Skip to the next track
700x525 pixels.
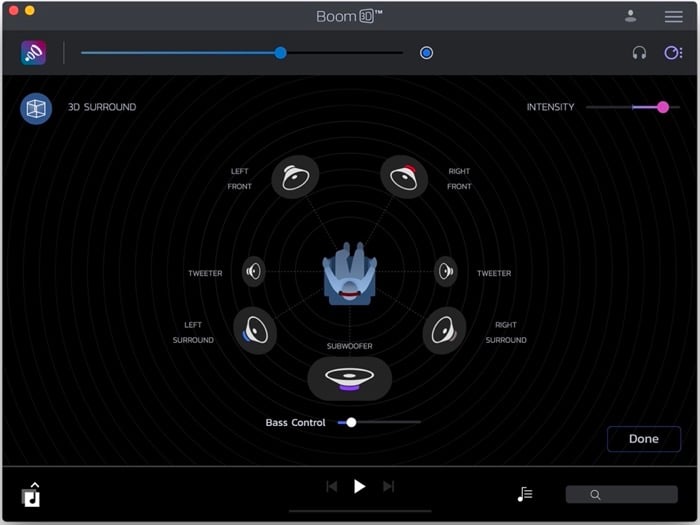pyautogui.click(x=388, y=486)
